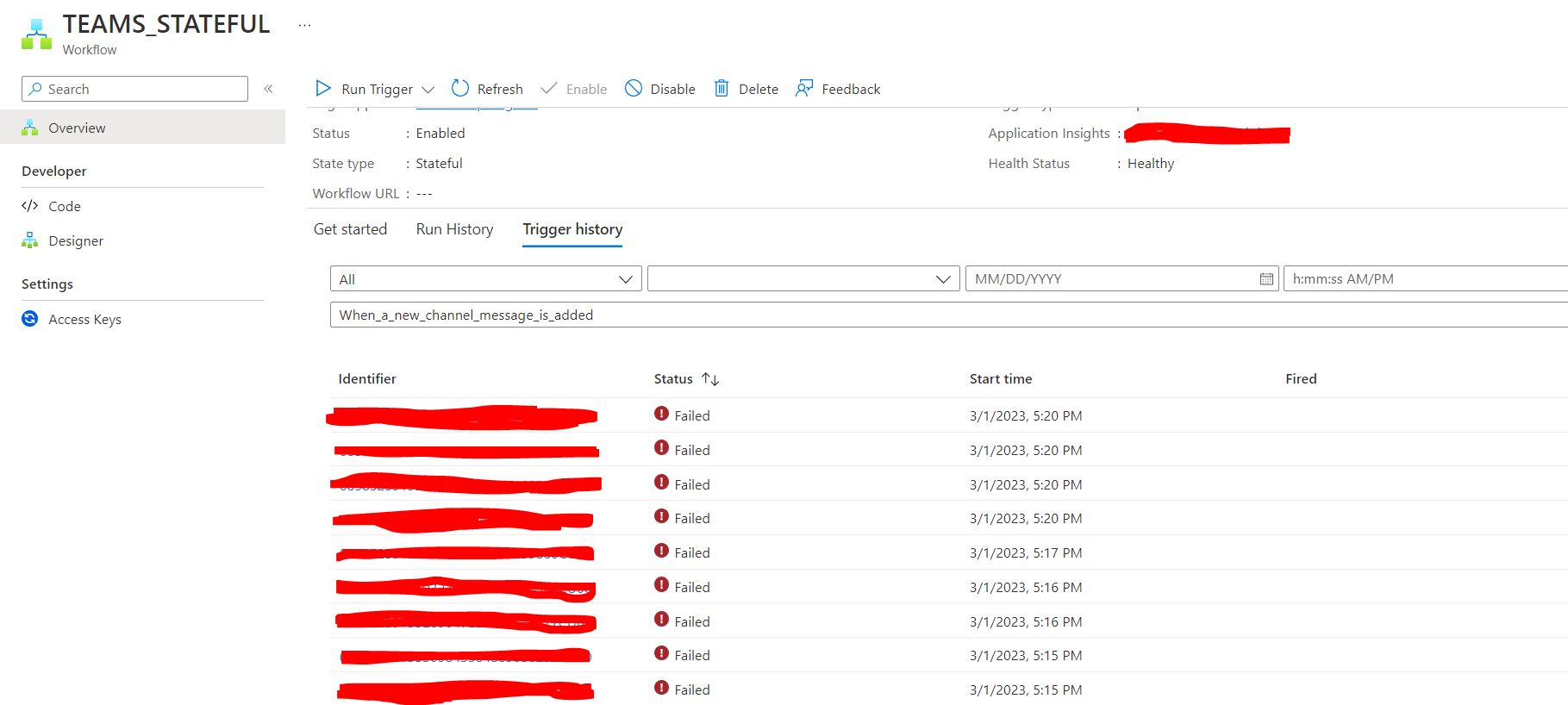1568x705 pixels.
Task: Open the ellipsis more options menu
Action: click(x=304, y=25)
